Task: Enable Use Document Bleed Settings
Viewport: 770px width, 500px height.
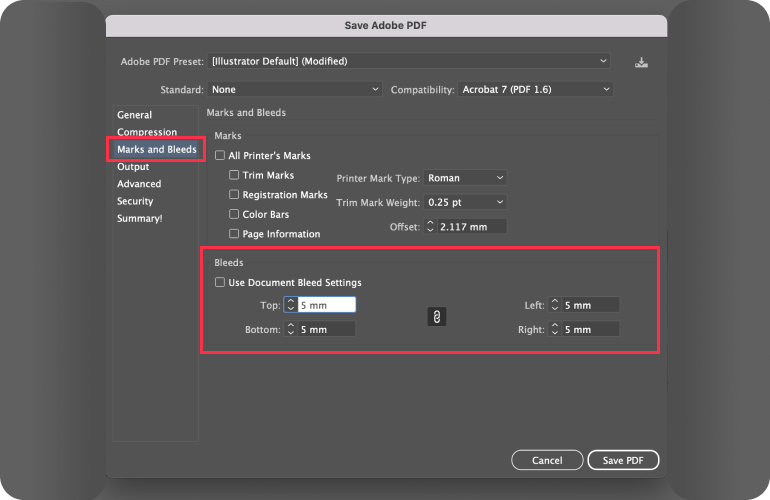Action: [x=220, y=283]
